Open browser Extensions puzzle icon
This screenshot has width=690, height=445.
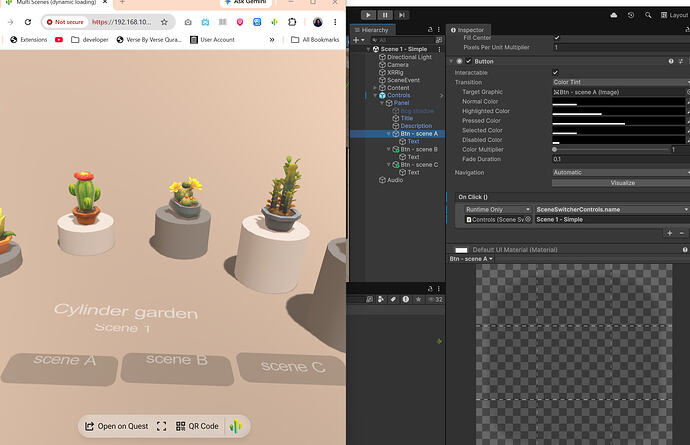pos(292,22)
